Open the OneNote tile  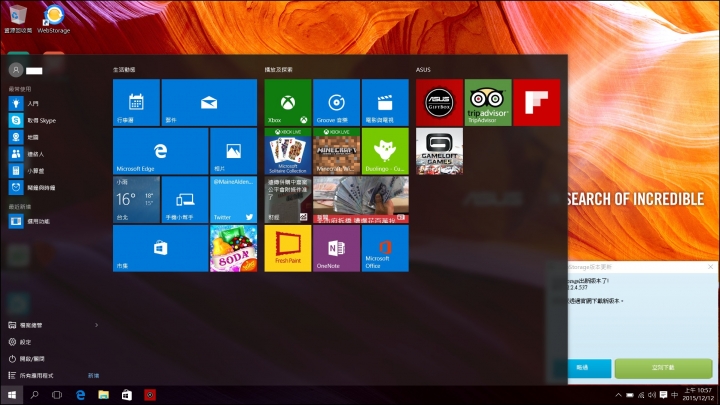point(337,248)
